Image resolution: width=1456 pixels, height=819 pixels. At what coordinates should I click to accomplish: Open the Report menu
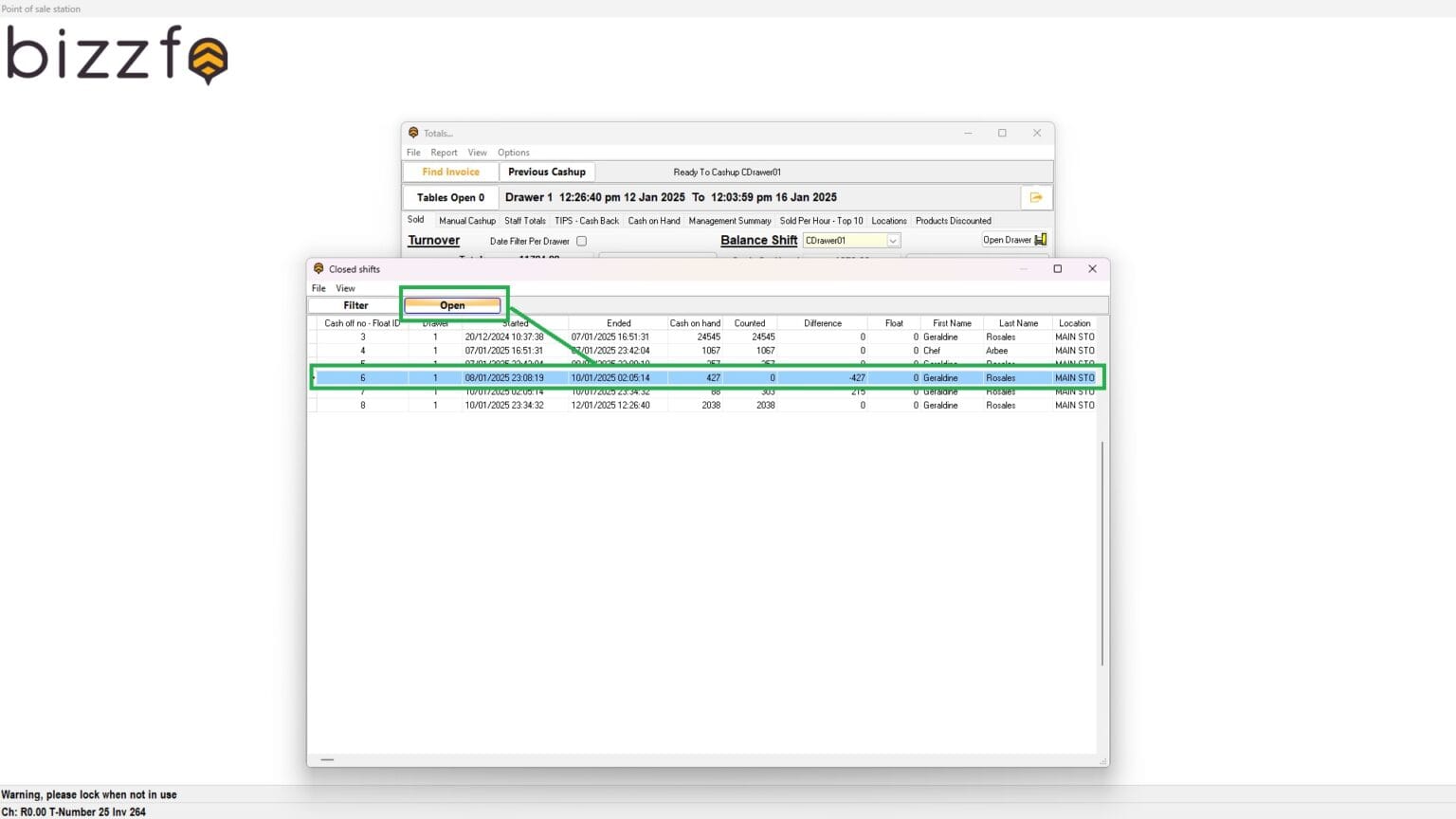tap(444, 152)
